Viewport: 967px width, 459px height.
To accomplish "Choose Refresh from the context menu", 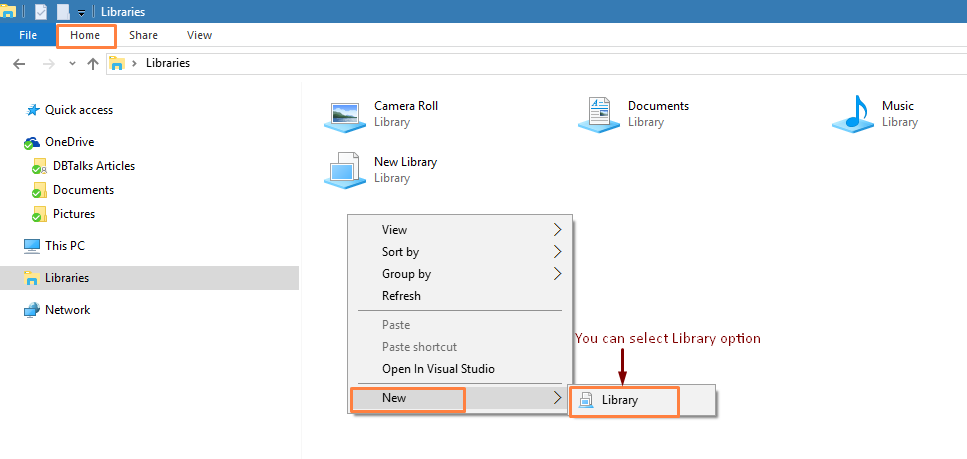I will pos(401,296).
